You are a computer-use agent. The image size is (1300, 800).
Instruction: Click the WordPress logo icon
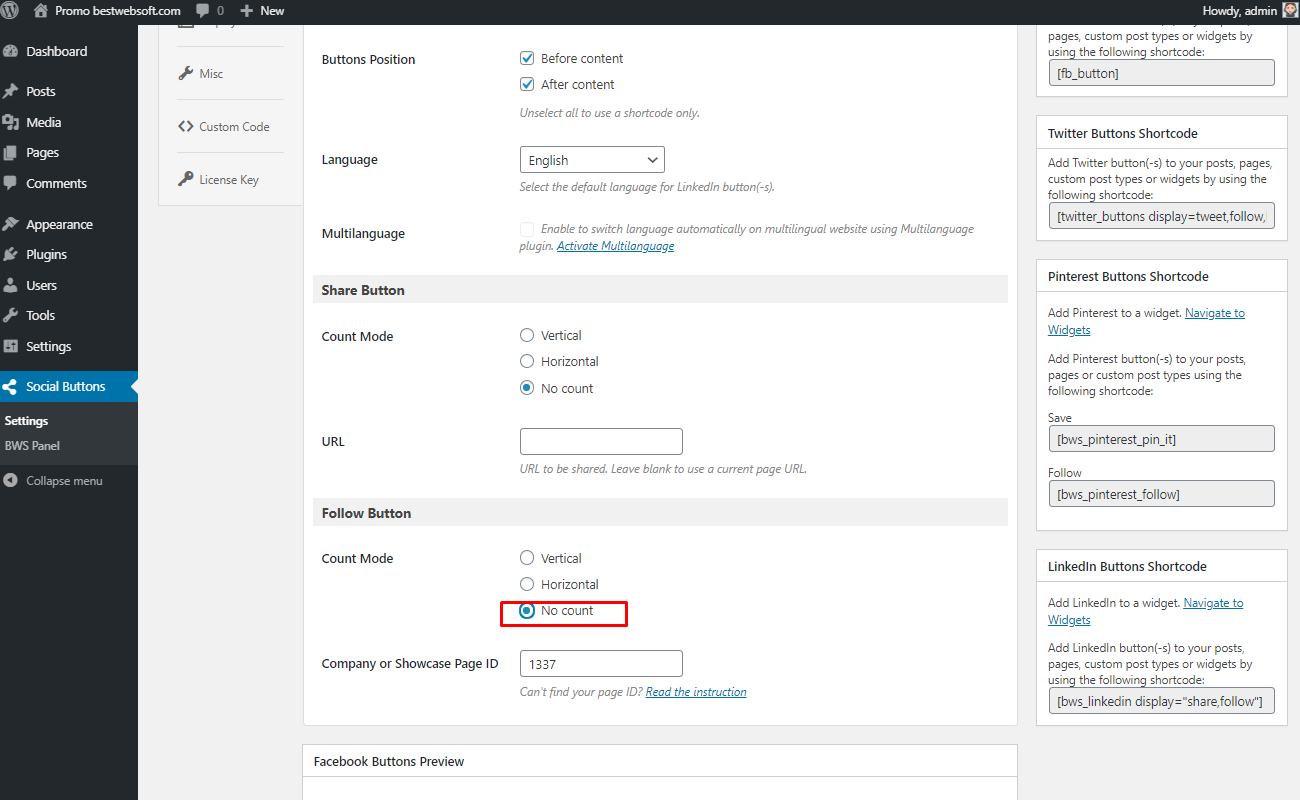(x=11, y=11)
